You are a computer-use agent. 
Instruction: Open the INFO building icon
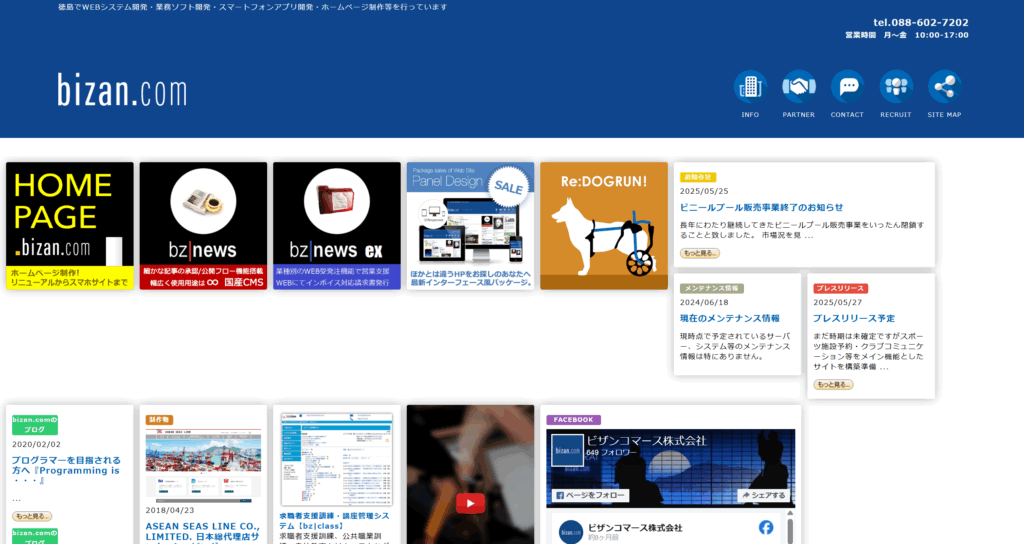click(750, 87)
